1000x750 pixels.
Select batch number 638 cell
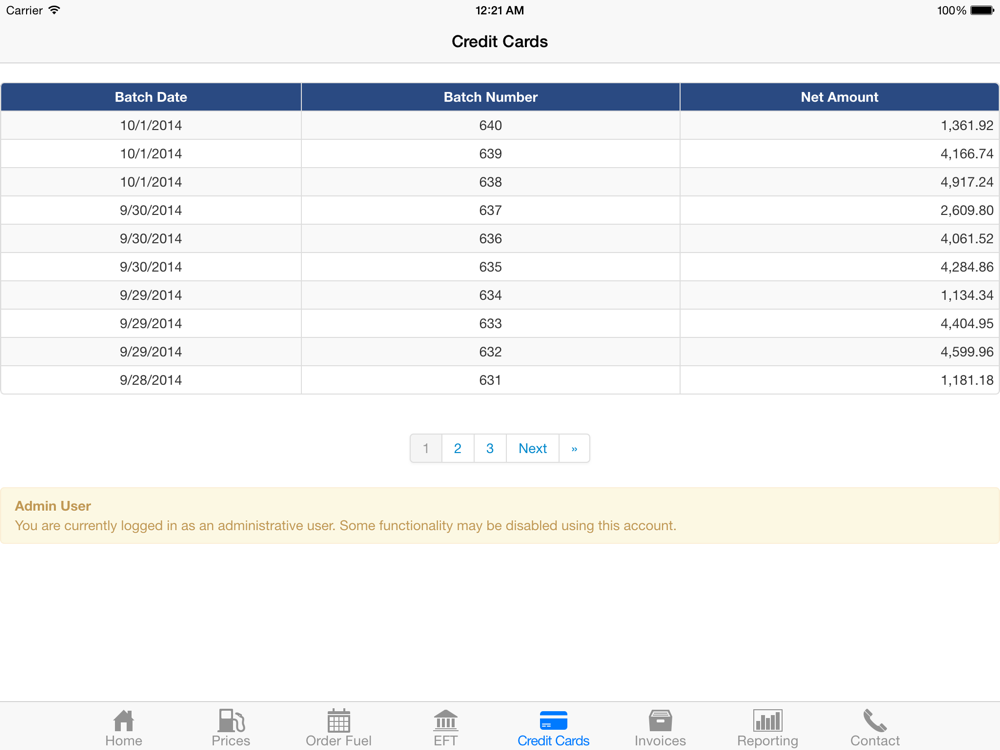coord(490,182)
